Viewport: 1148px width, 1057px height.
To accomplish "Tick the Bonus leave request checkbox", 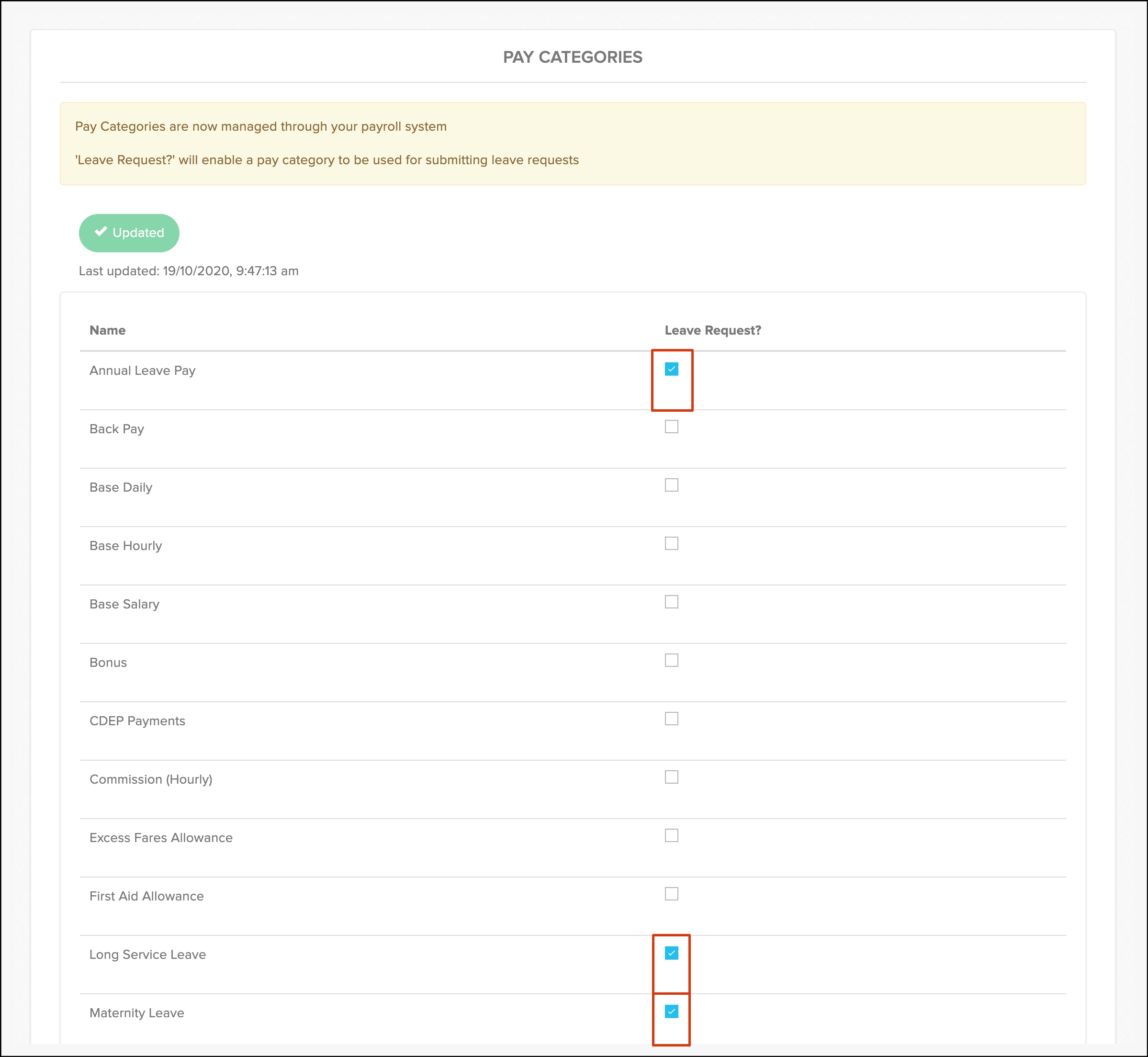I will tap(672, 661).
